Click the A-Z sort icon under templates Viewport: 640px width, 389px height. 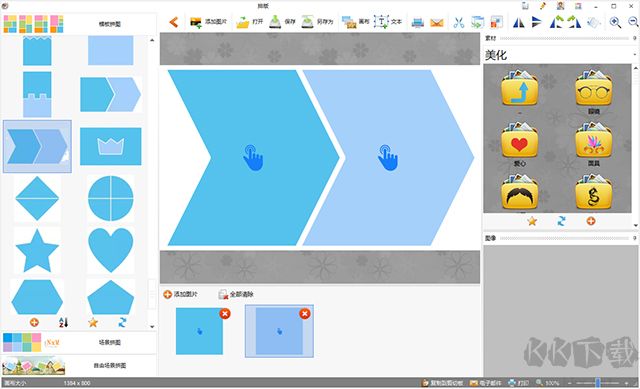click(64, 322)
